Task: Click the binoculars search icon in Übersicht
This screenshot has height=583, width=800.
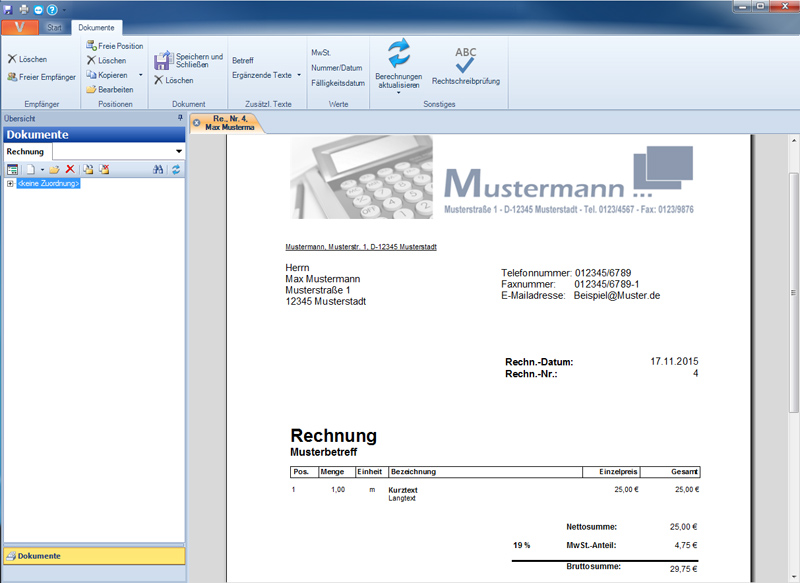Action: point(157,170)
